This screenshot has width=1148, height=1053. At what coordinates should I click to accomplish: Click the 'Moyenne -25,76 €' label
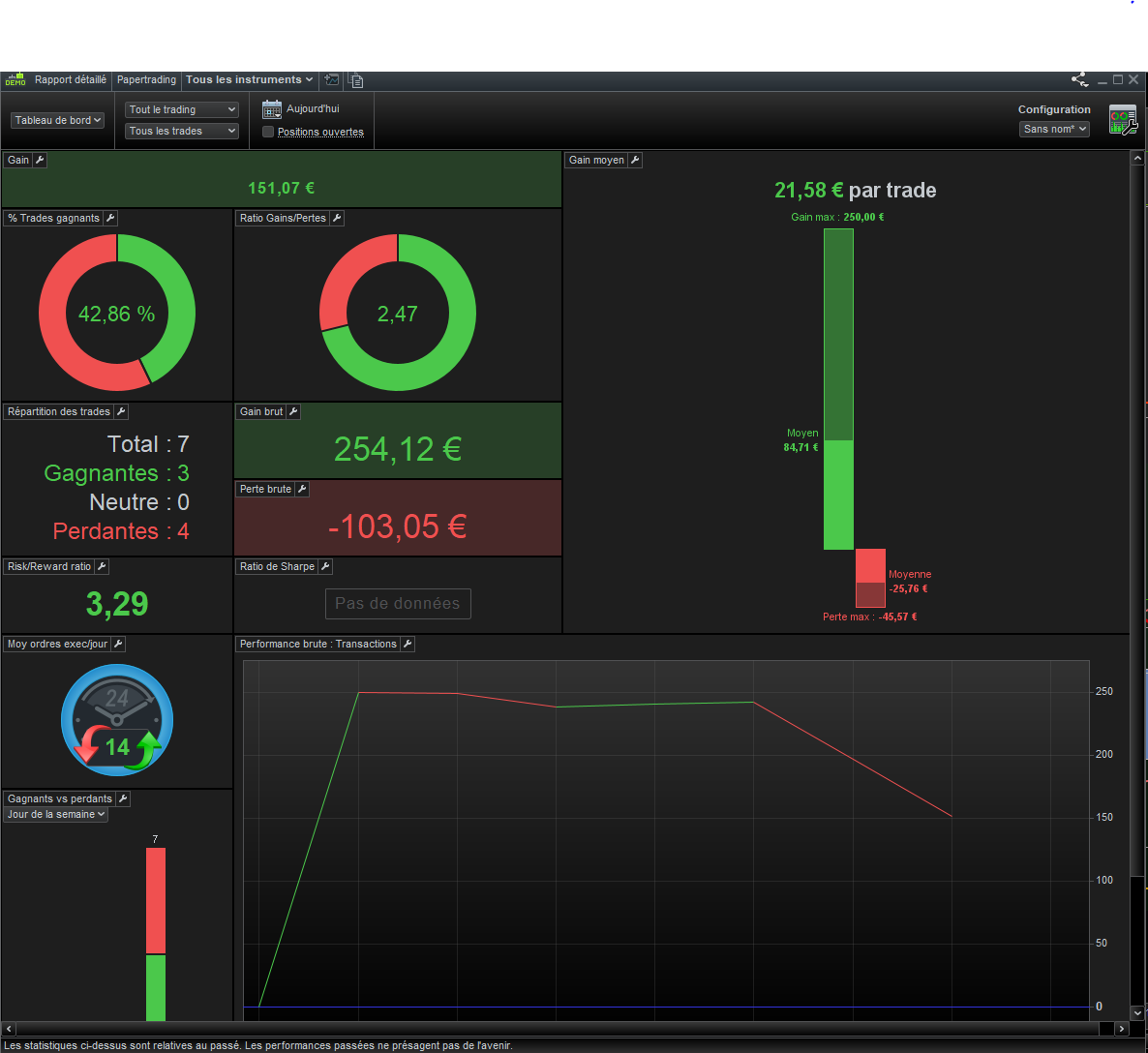[909, 582]
